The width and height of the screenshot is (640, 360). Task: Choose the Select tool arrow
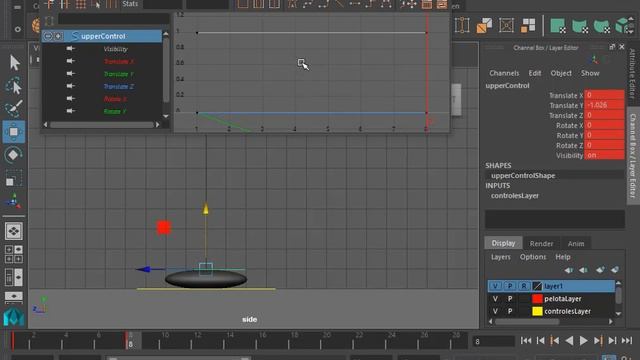click(x=14, y=63)
